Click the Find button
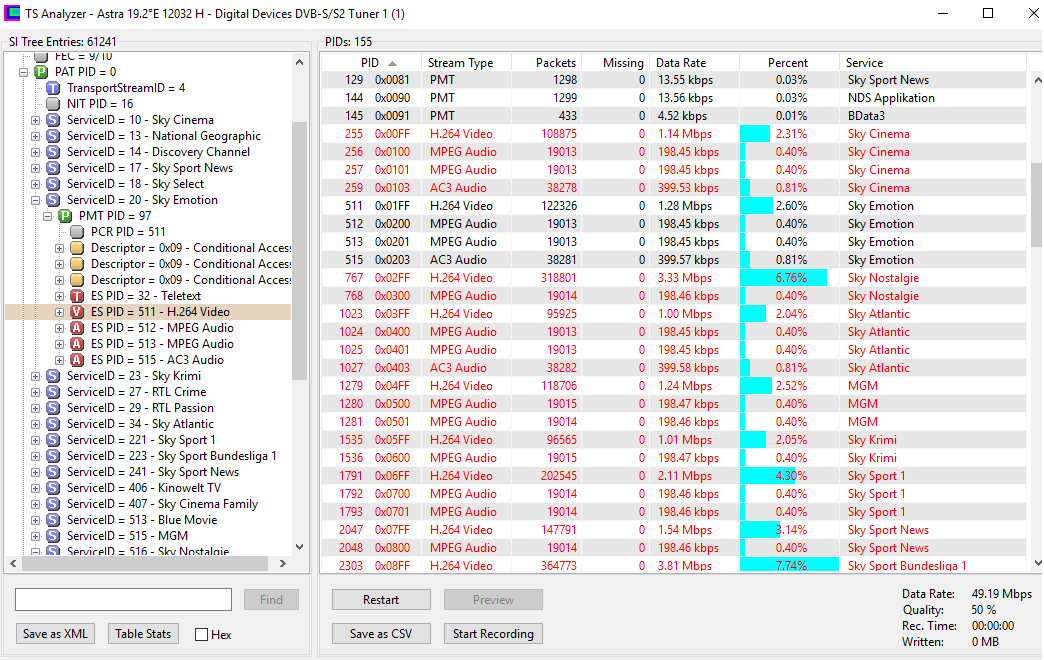The width and height of the screenshot is (1044, 660). click(271, 599)
